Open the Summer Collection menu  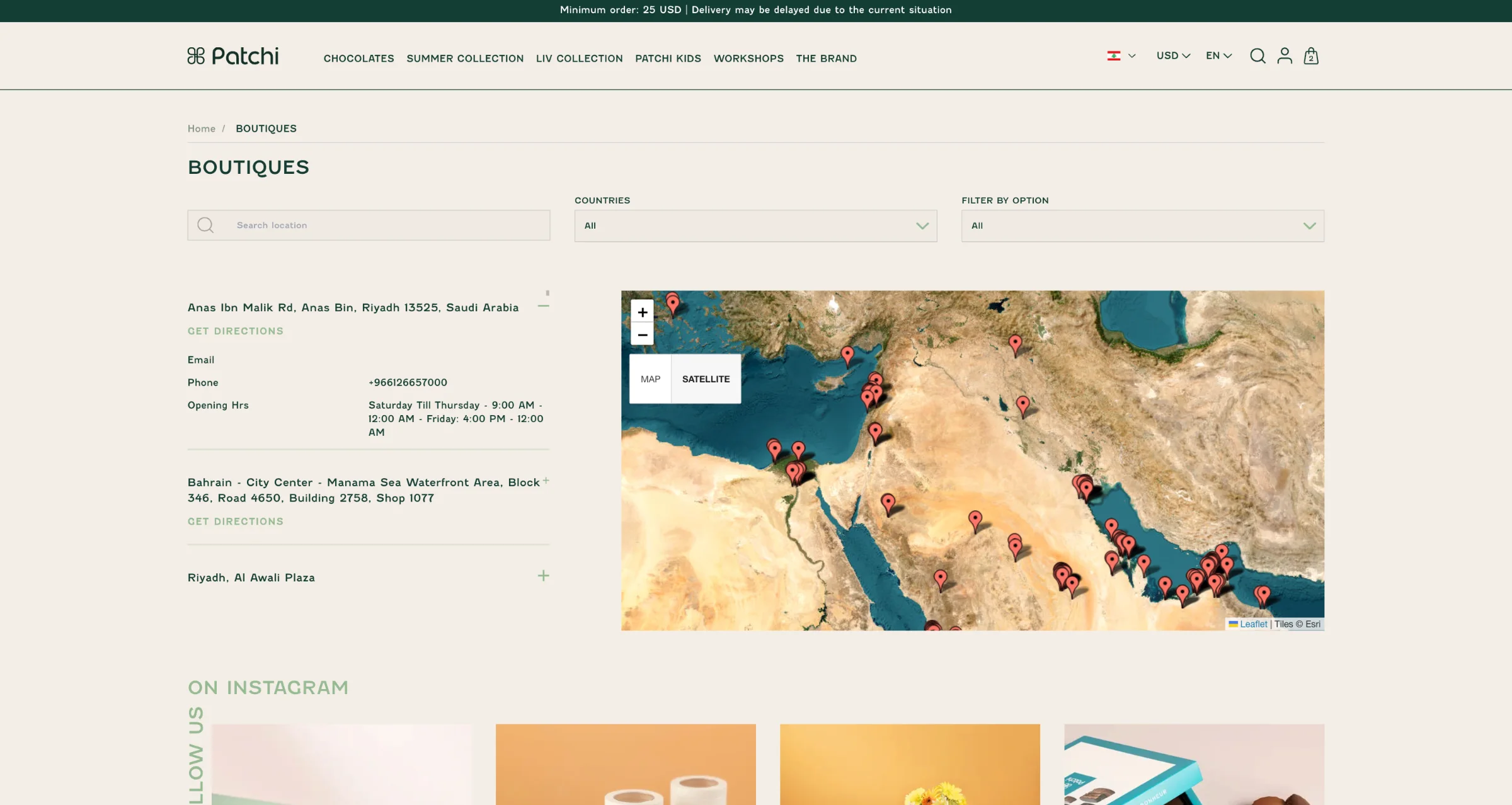[465, 59]
